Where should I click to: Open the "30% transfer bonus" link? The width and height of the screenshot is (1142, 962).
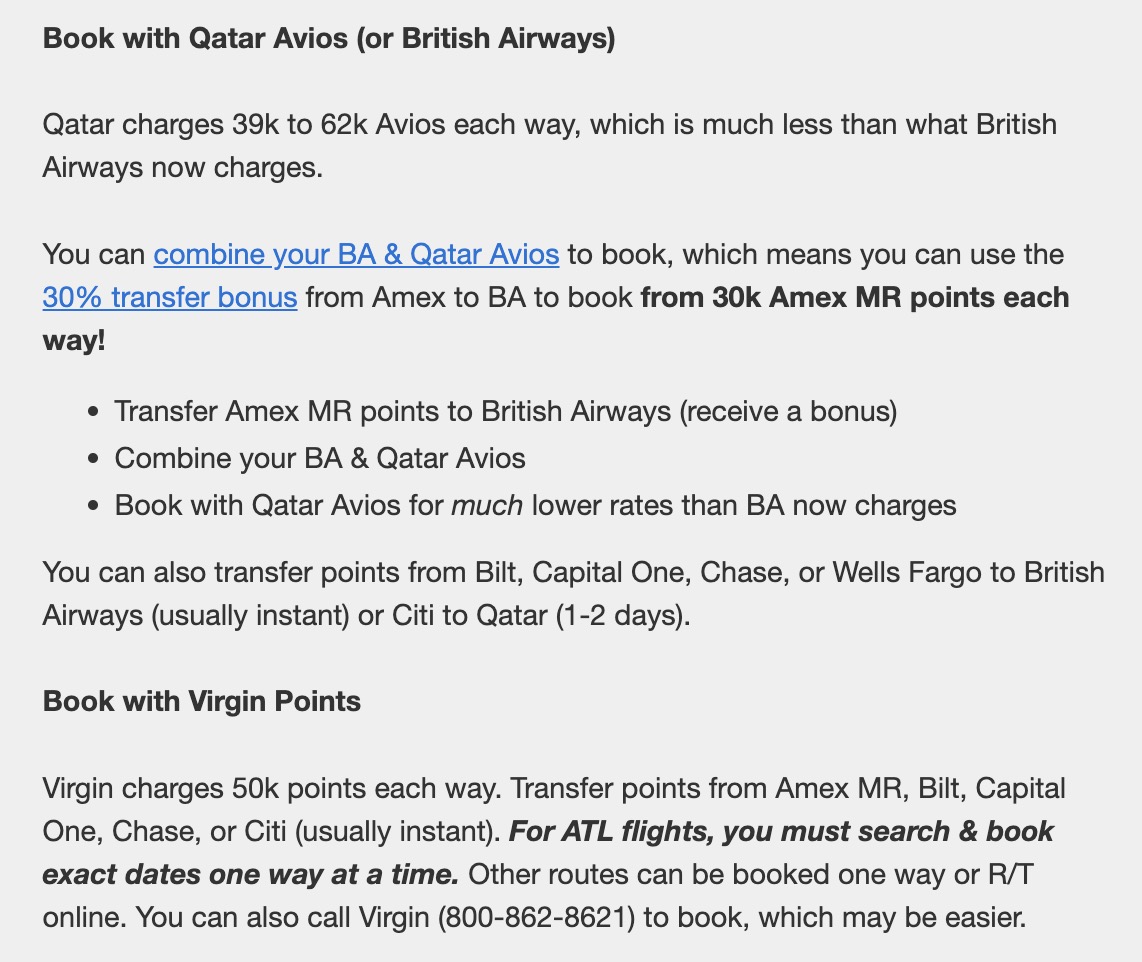[170, 298]
